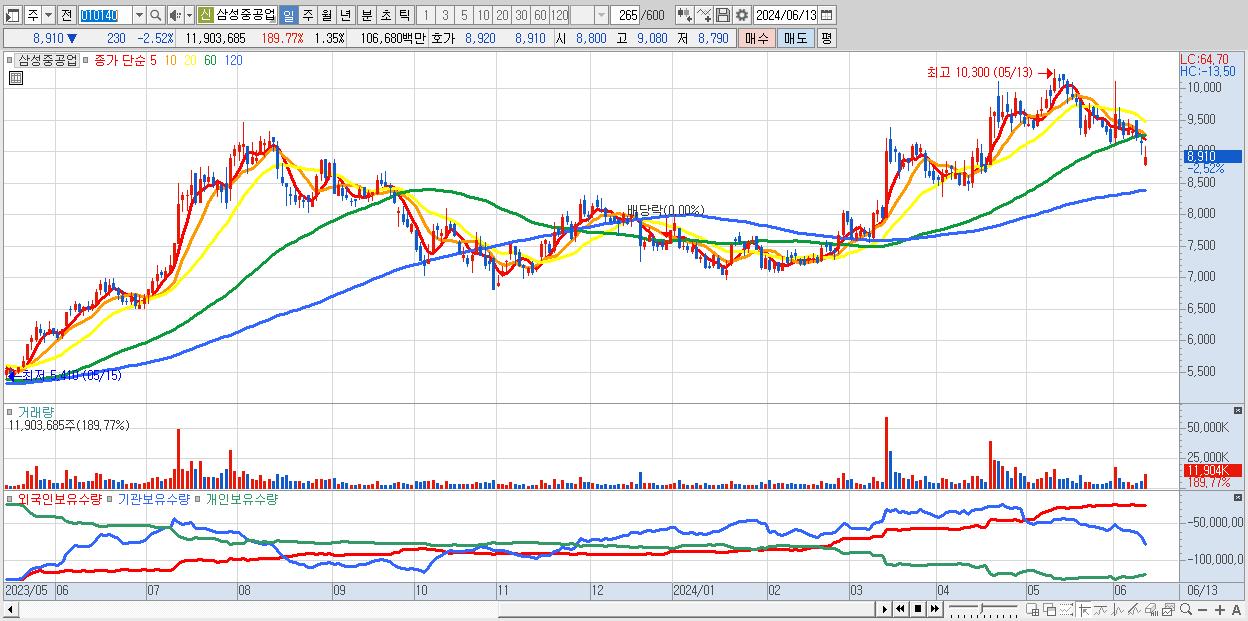Click the chart playback play button
Screen dimensions: 1248x621
click(x=885, y=609)
